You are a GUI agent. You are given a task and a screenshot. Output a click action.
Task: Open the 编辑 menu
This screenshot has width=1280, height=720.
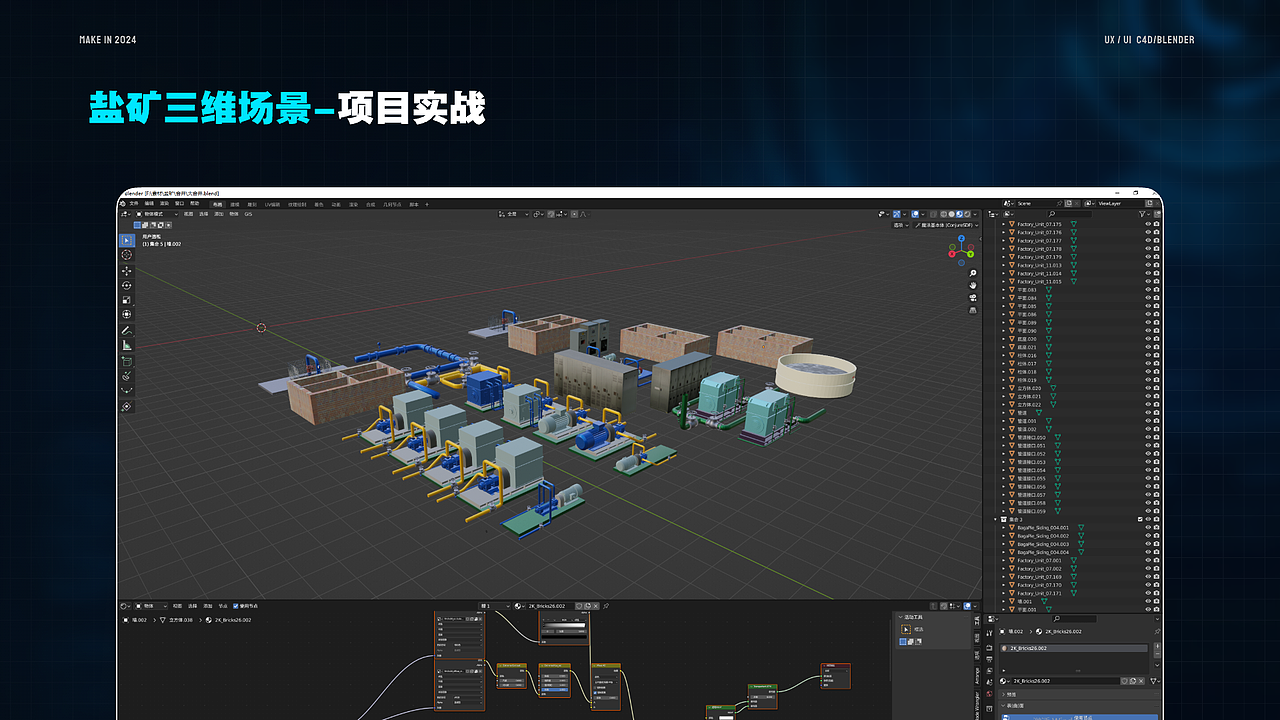click(x=149, y=203)
